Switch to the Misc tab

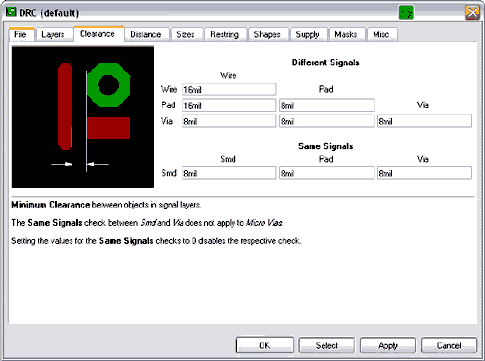coord(382,34)
